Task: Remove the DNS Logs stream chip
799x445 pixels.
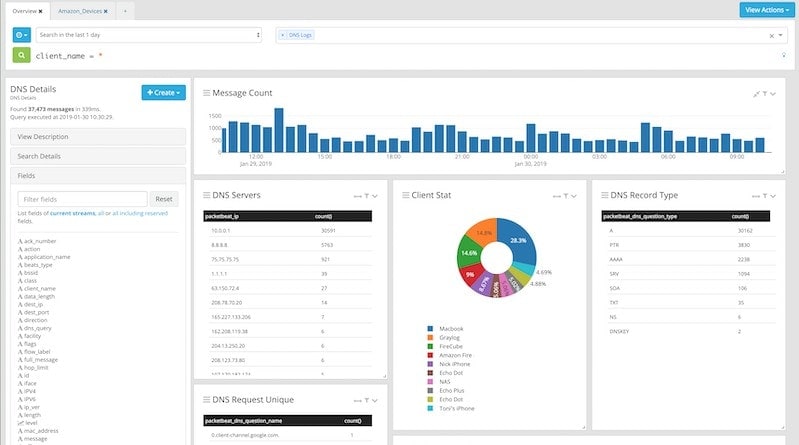Action: pyautogui.click(x=283, y=35)
